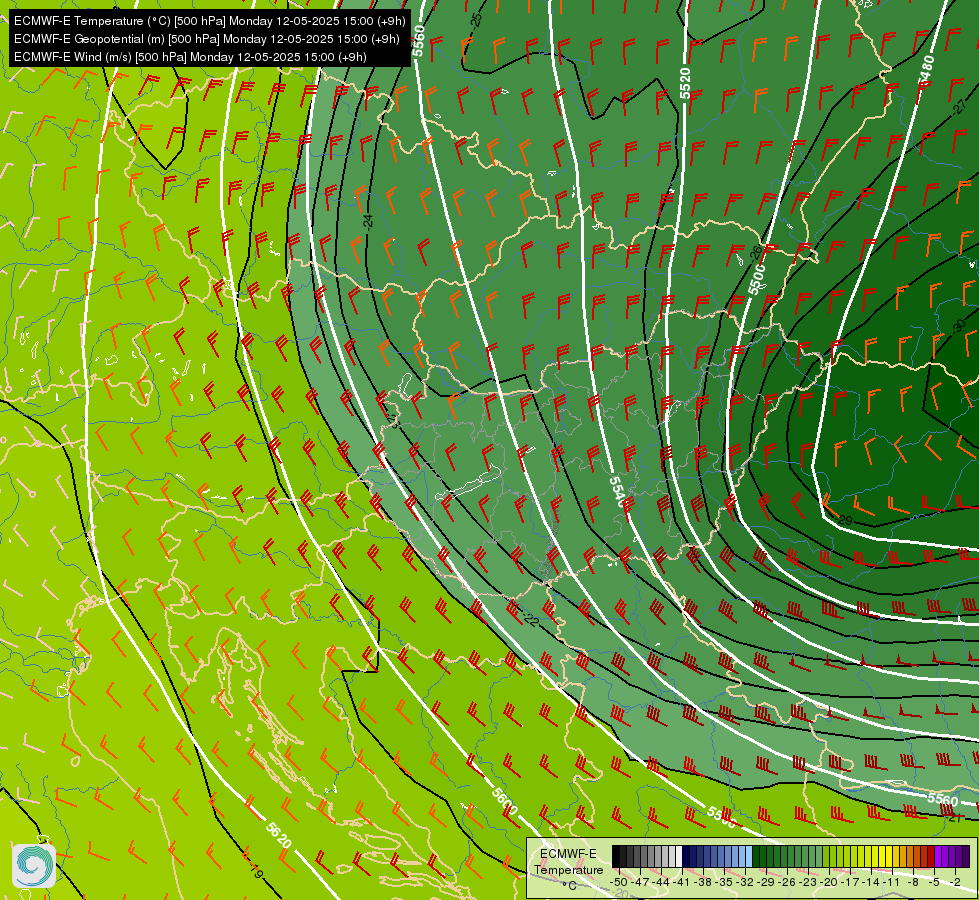This screenshot has height=900, width=979.
Task: Click the 5620 geopotential contour label
Action: coord(278,836)
